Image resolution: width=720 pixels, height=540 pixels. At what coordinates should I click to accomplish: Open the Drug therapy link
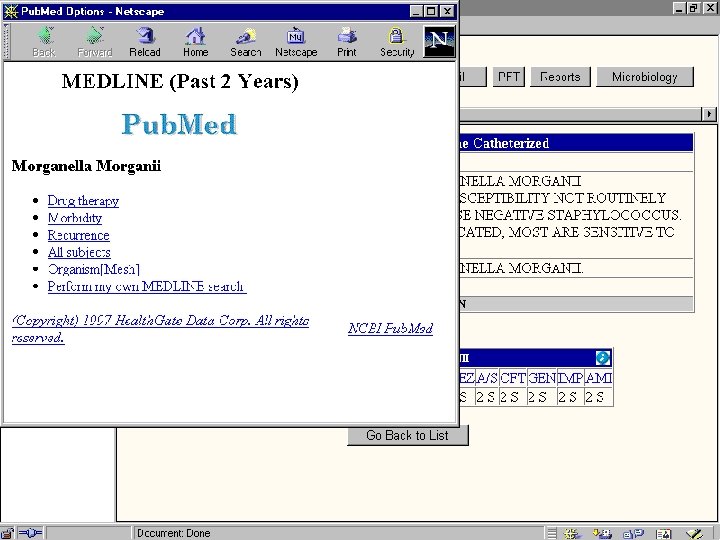click(83, 201)
